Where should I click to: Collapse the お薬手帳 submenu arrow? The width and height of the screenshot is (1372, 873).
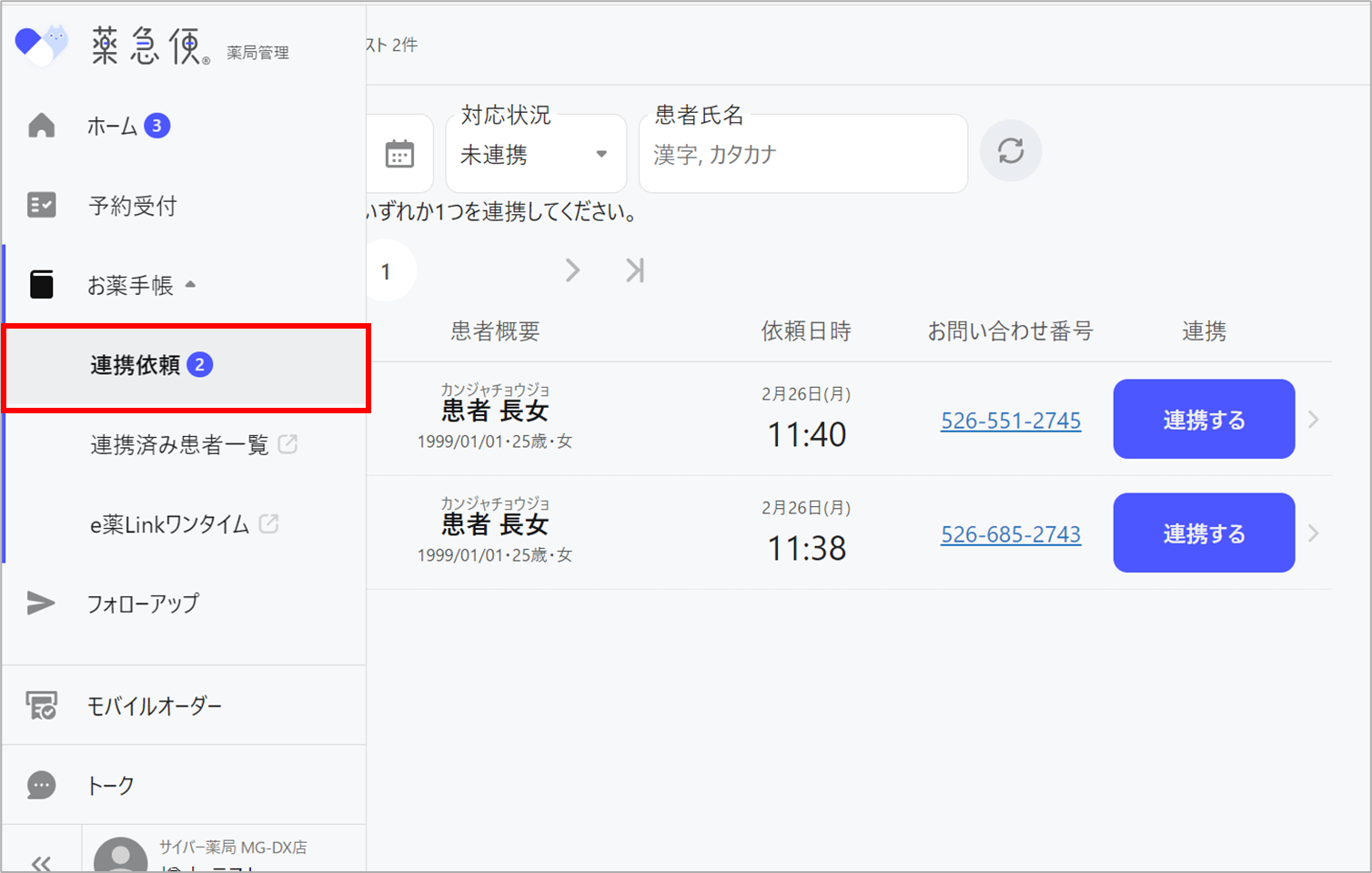point(191,285)
